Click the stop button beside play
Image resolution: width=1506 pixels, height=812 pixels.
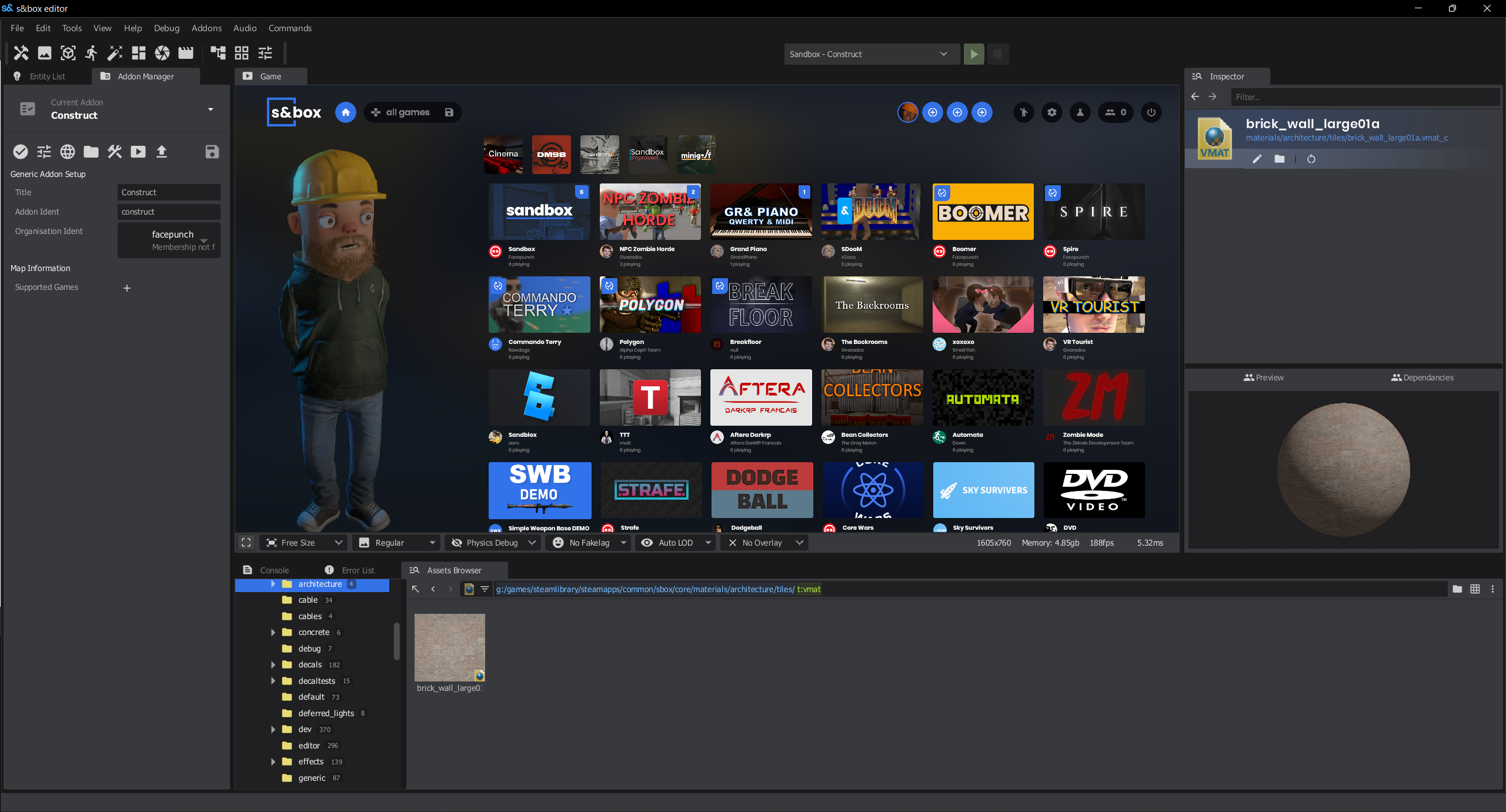click(x=997, y=54)
